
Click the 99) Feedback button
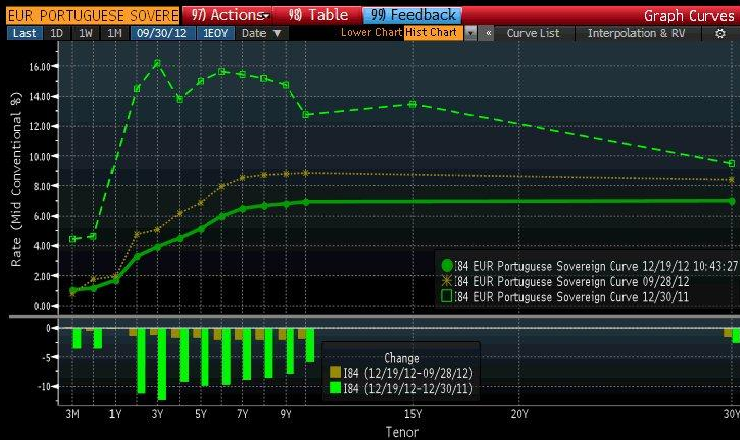tap(413, 15)
